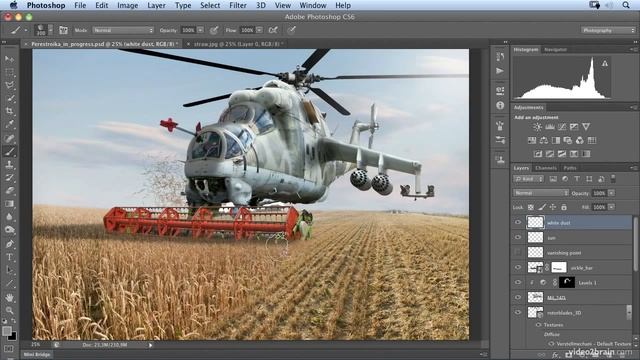The image size is (640, 360).
Task: Switch to the Navigator tab
Action: click(556, 49)
